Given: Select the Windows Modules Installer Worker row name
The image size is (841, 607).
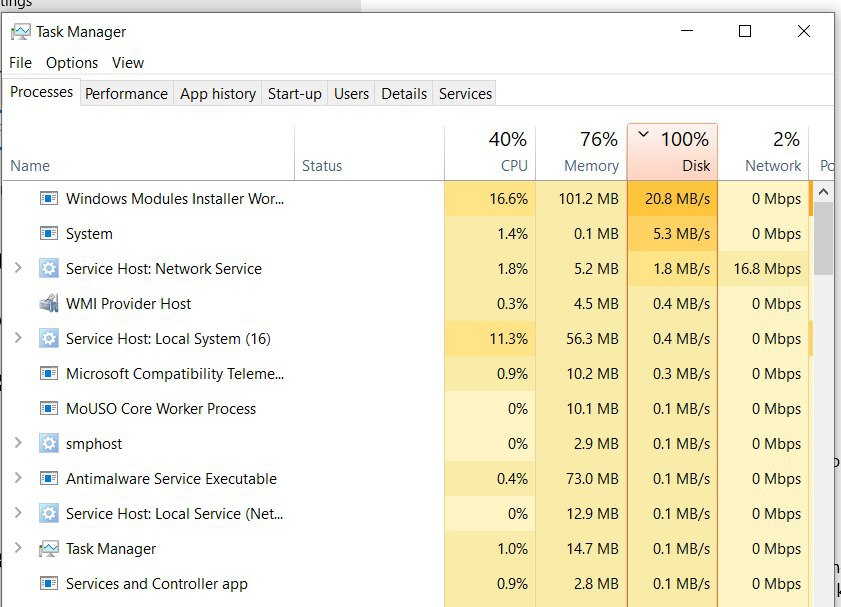Looking at the screenshot, I should (x=175, y=199).
